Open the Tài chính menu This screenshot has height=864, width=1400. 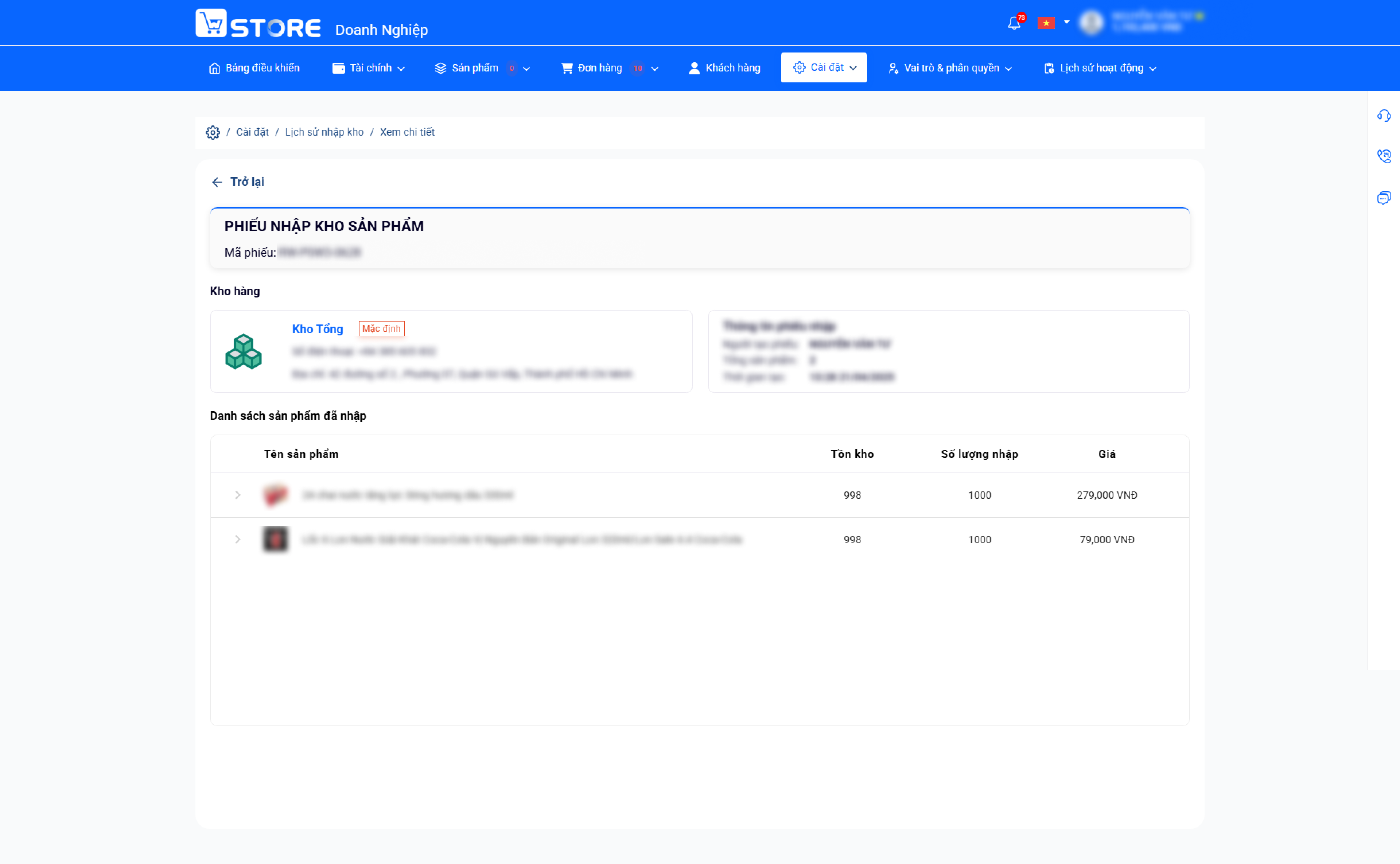[369, 68]
